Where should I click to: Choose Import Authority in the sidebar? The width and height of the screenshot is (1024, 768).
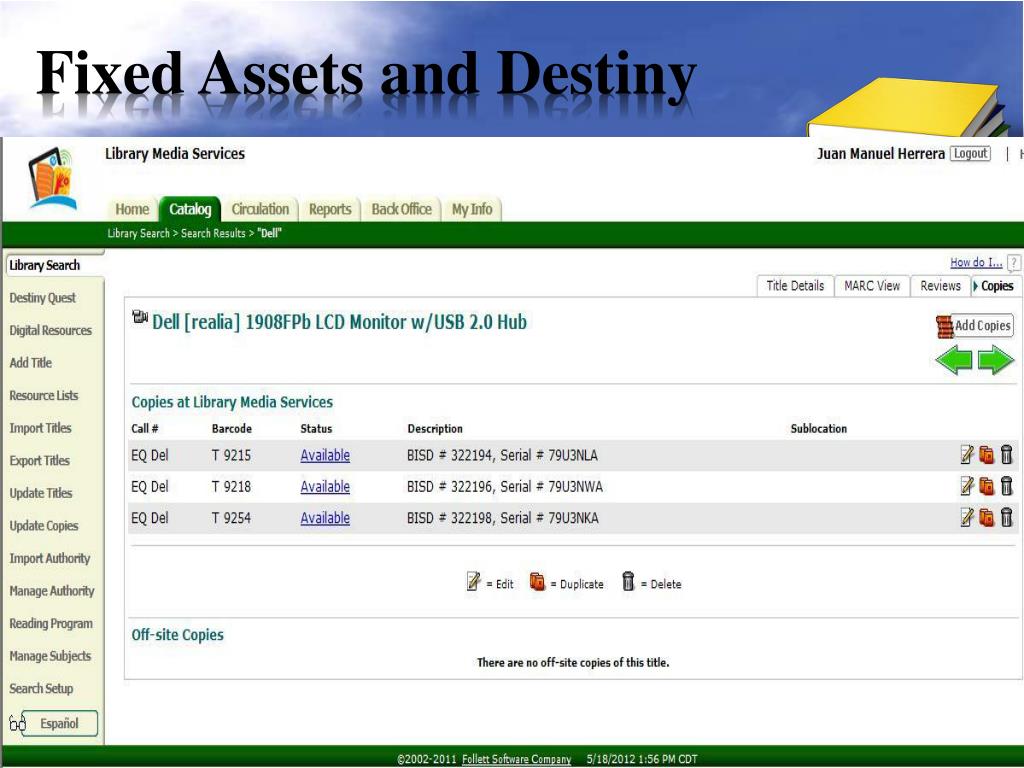click(50, 558)
